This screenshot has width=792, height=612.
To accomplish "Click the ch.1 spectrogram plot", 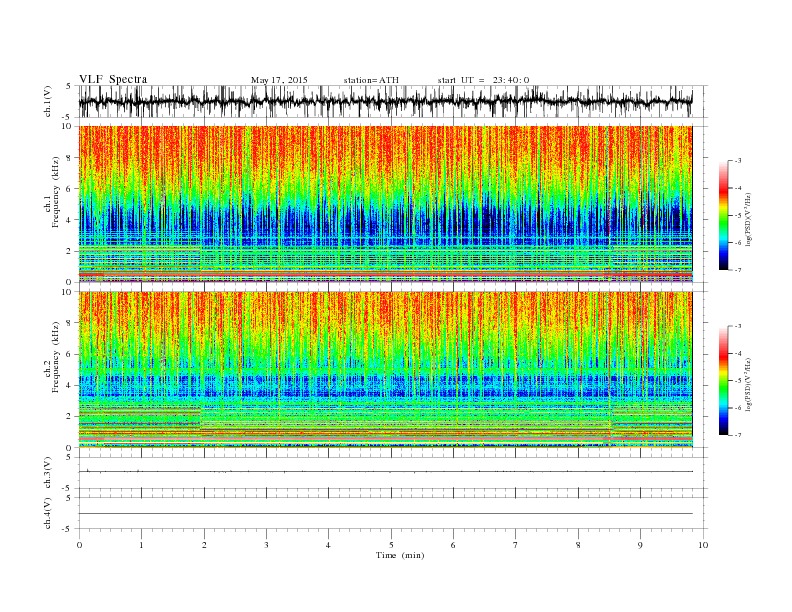I will pos(385,204).
